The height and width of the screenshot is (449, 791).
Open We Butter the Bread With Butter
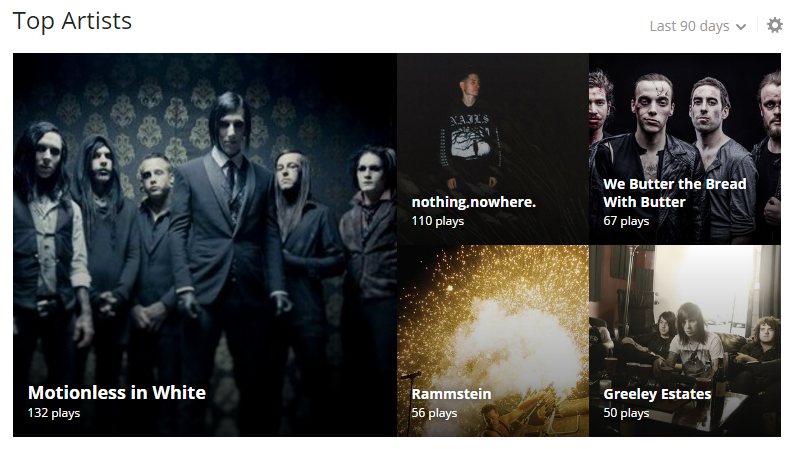tap(674, 193)
